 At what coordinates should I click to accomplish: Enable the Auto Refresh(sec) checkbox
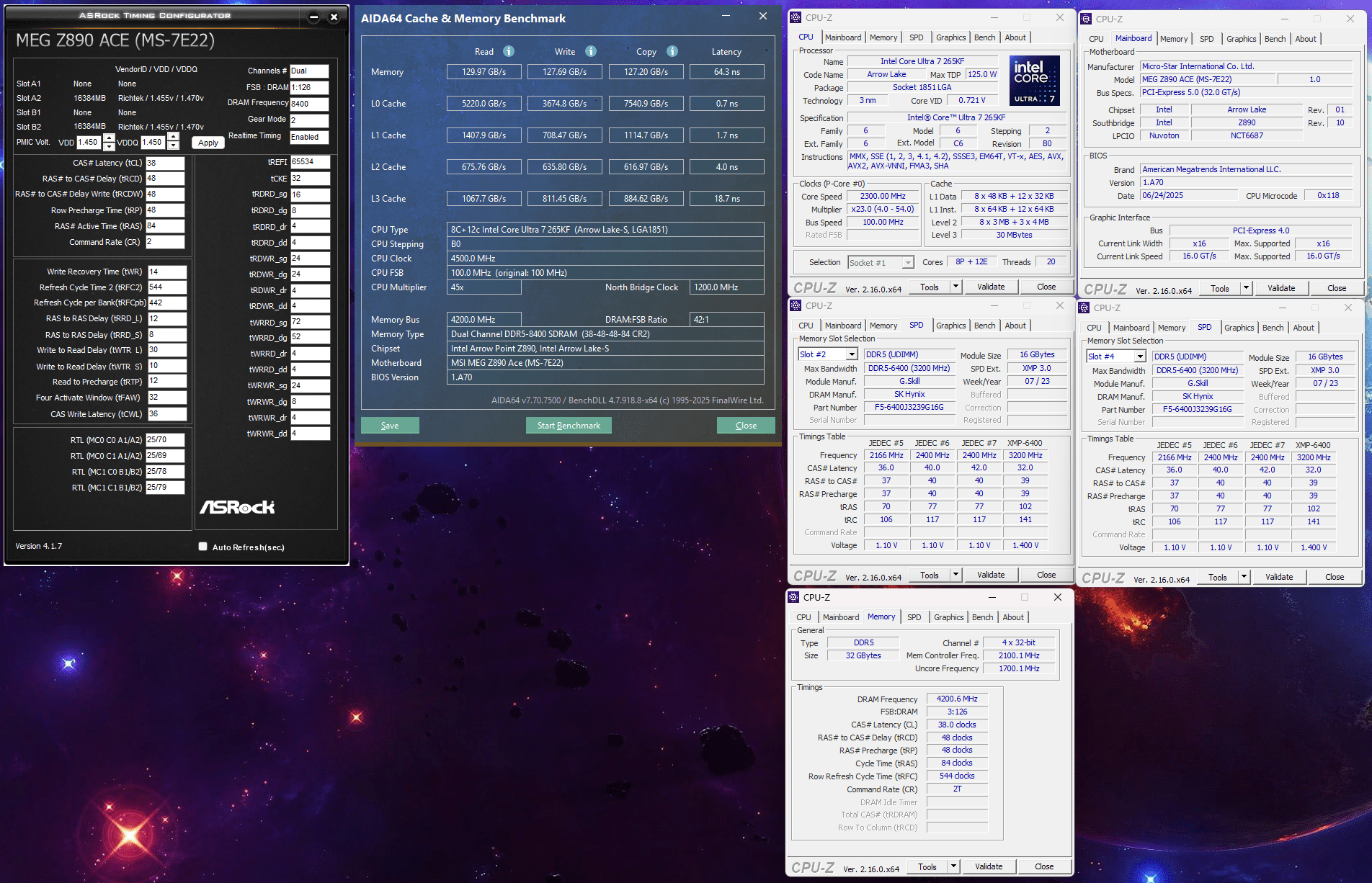tap(203, 547)
